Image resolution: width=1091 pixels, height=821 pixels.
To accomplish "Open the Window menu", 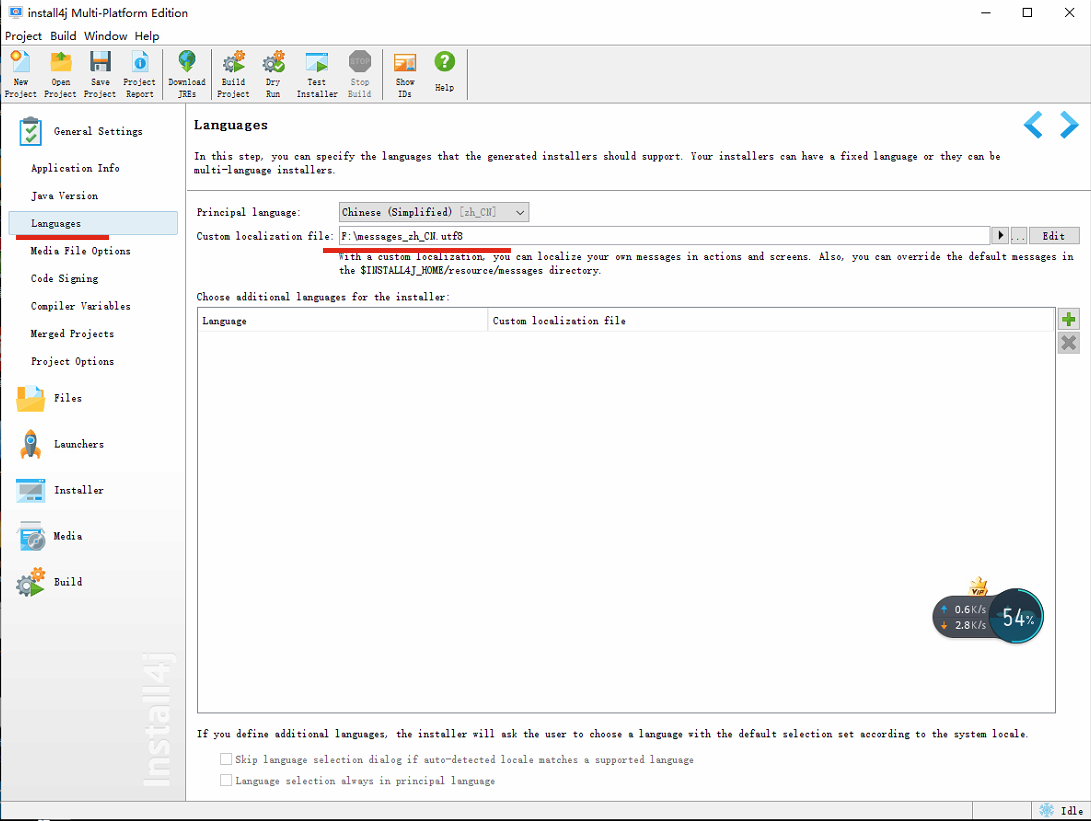I will (x=106, y=36).
